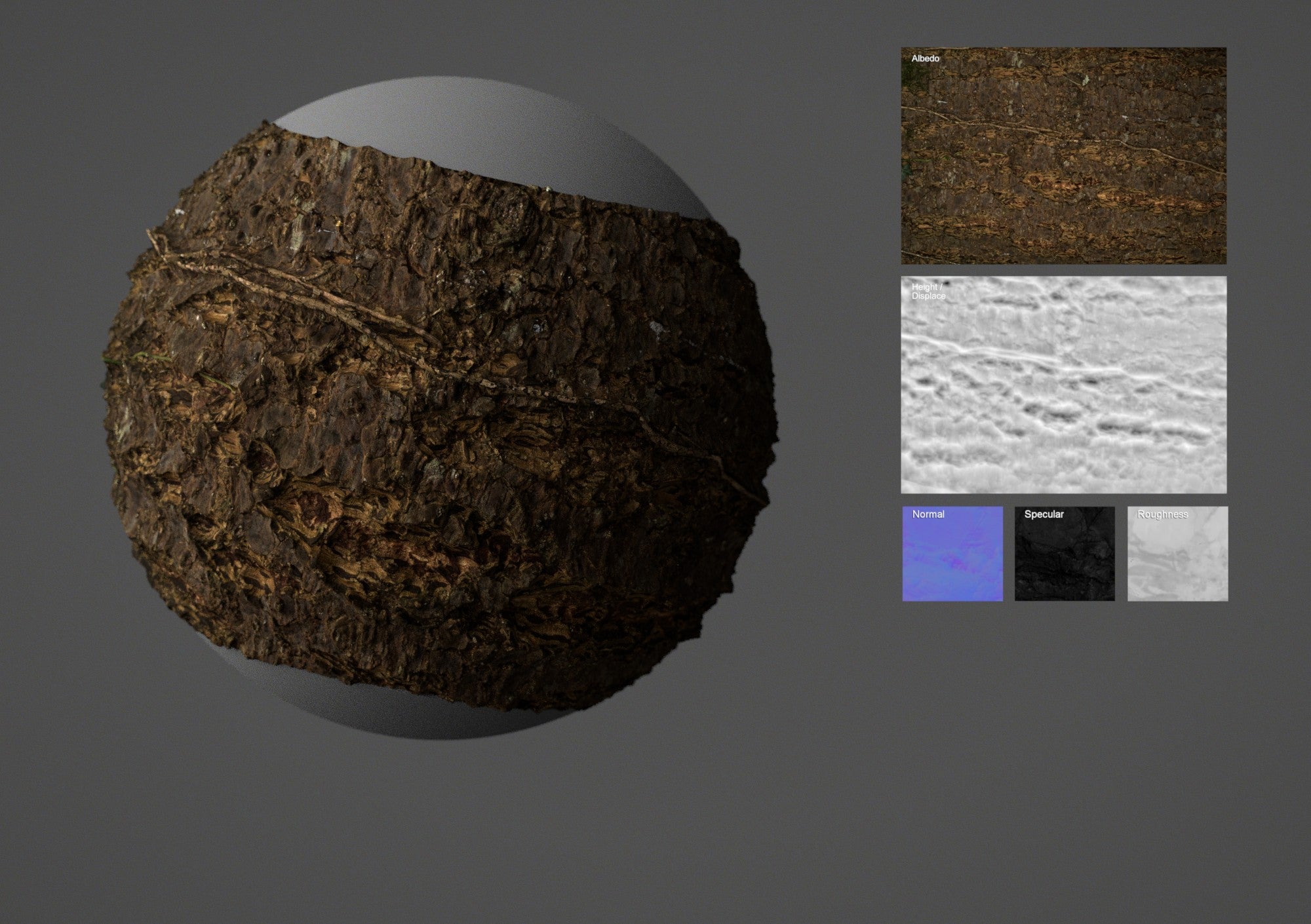The width and height of the screenshot is (1311, 924).
Task: Open the Roughness map thumbnail
Action: (1177, 554)
